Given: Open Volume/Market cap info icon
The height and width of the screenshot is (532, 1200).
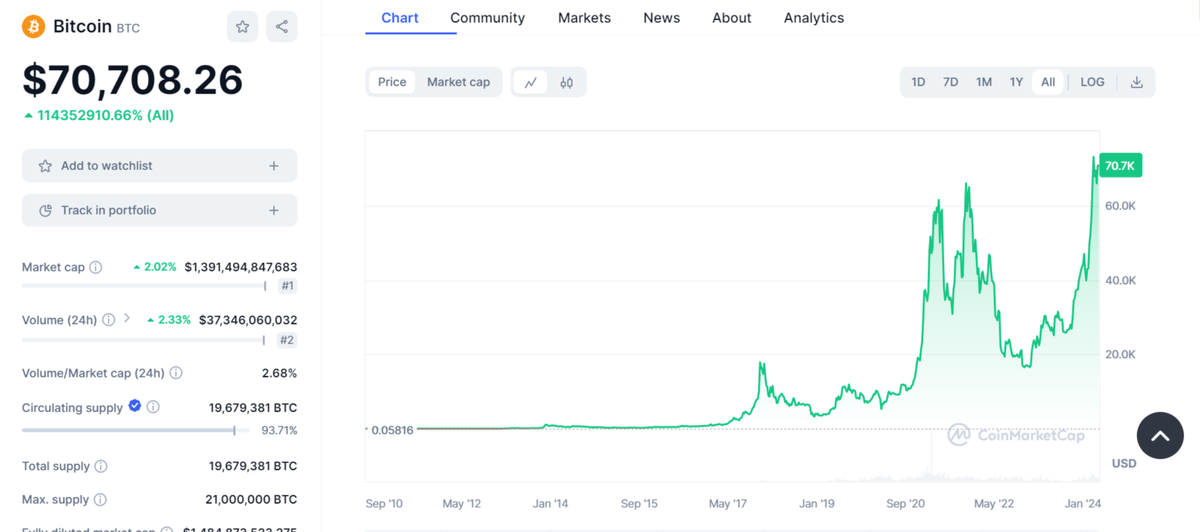Looking at the screenshot, I should click(176, 373).
